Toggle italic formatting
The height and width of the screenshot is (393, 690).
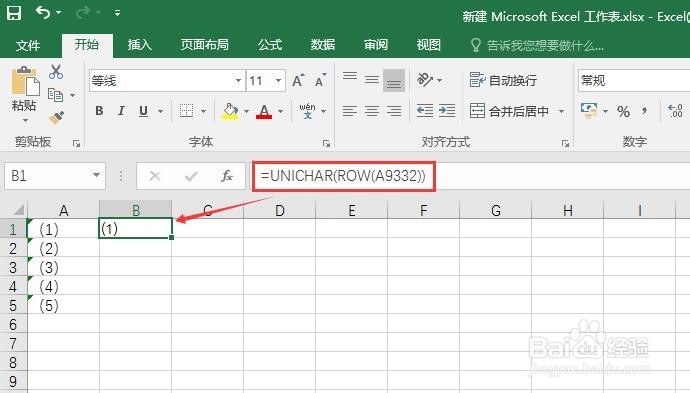[121, 111]
